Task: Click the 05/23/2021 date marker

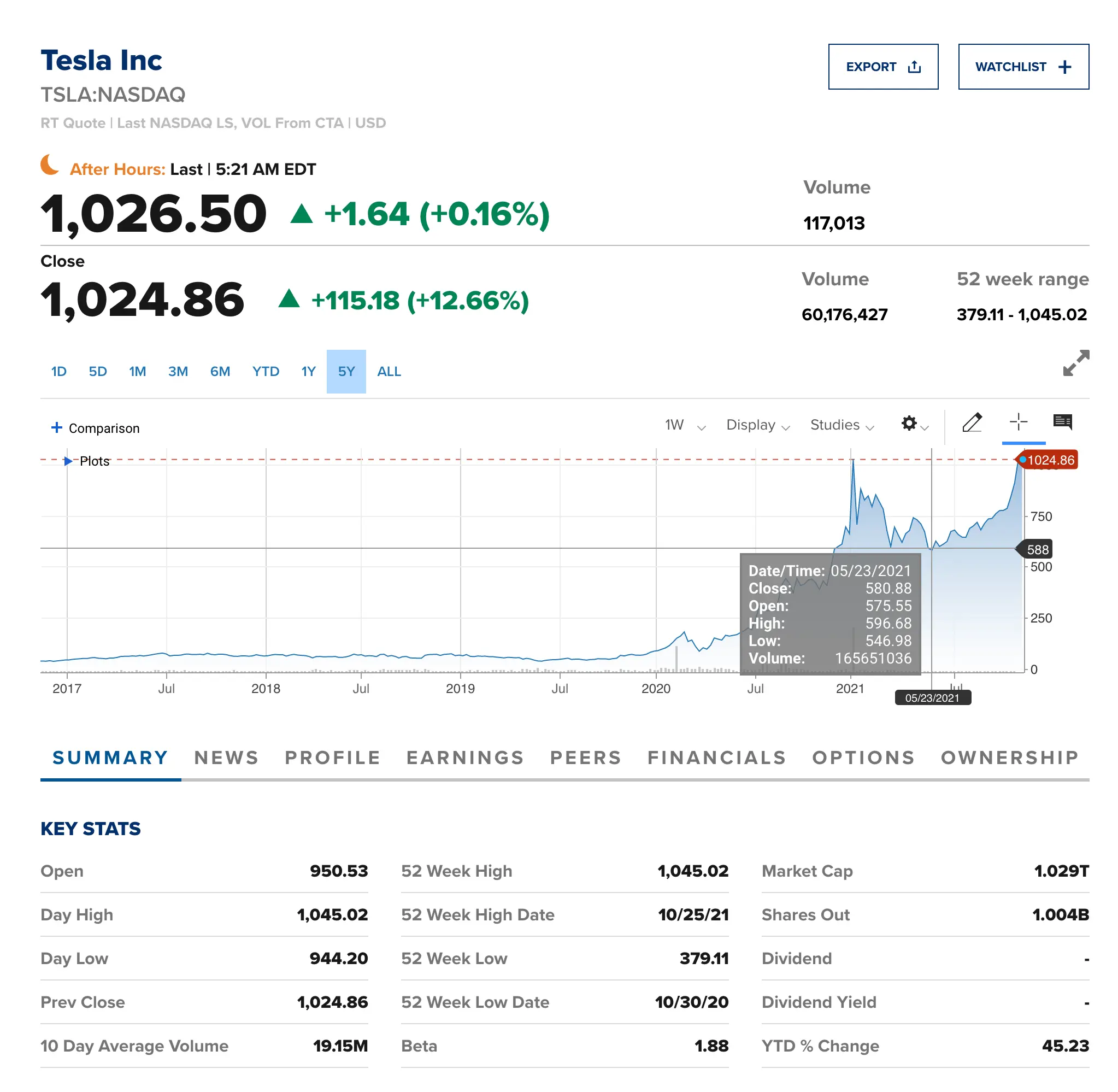Action: pos(932,698)
